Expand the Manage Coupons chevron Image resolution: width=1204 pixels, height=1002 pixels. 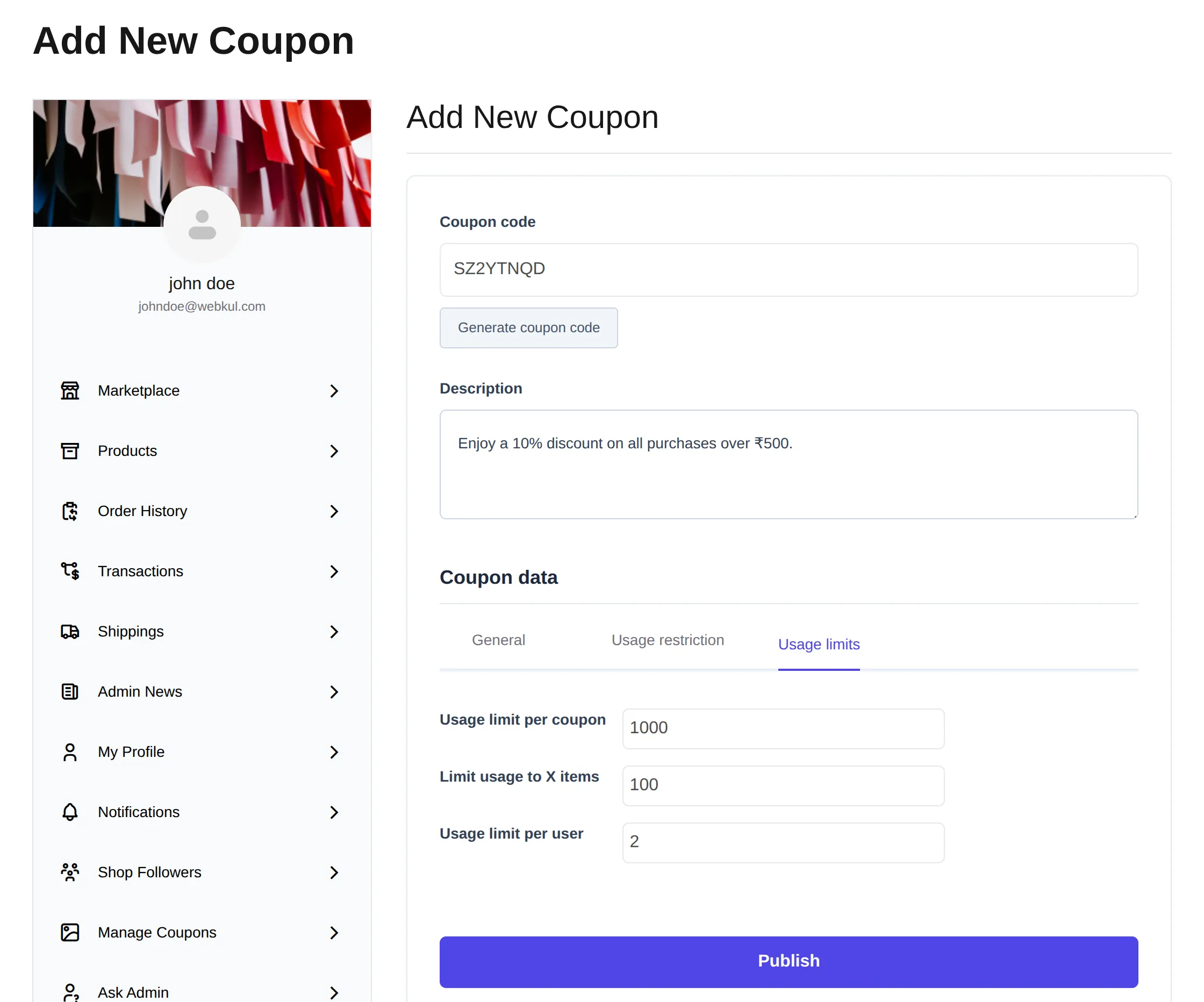click(334, 933)
